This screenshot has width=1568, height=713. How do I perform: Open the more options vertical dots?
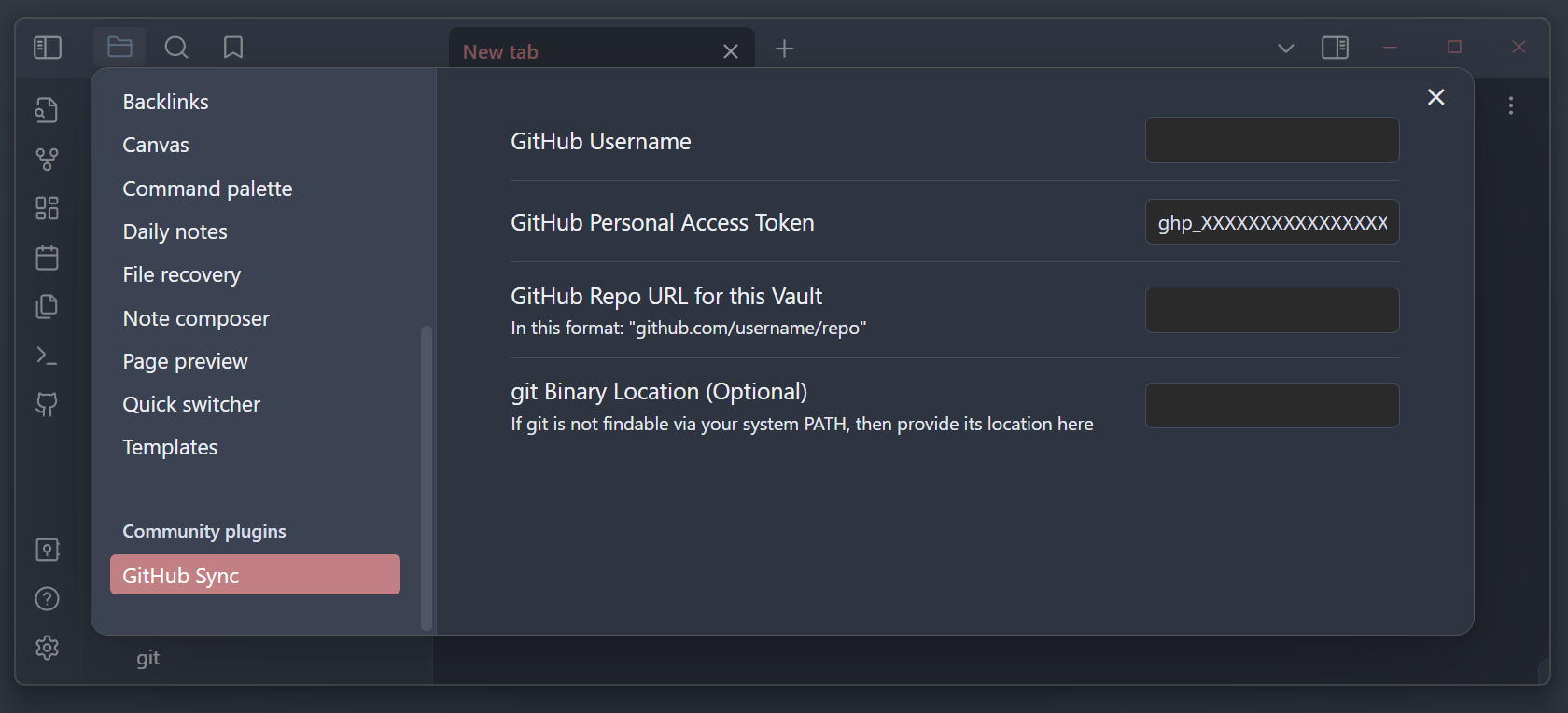1511,105
